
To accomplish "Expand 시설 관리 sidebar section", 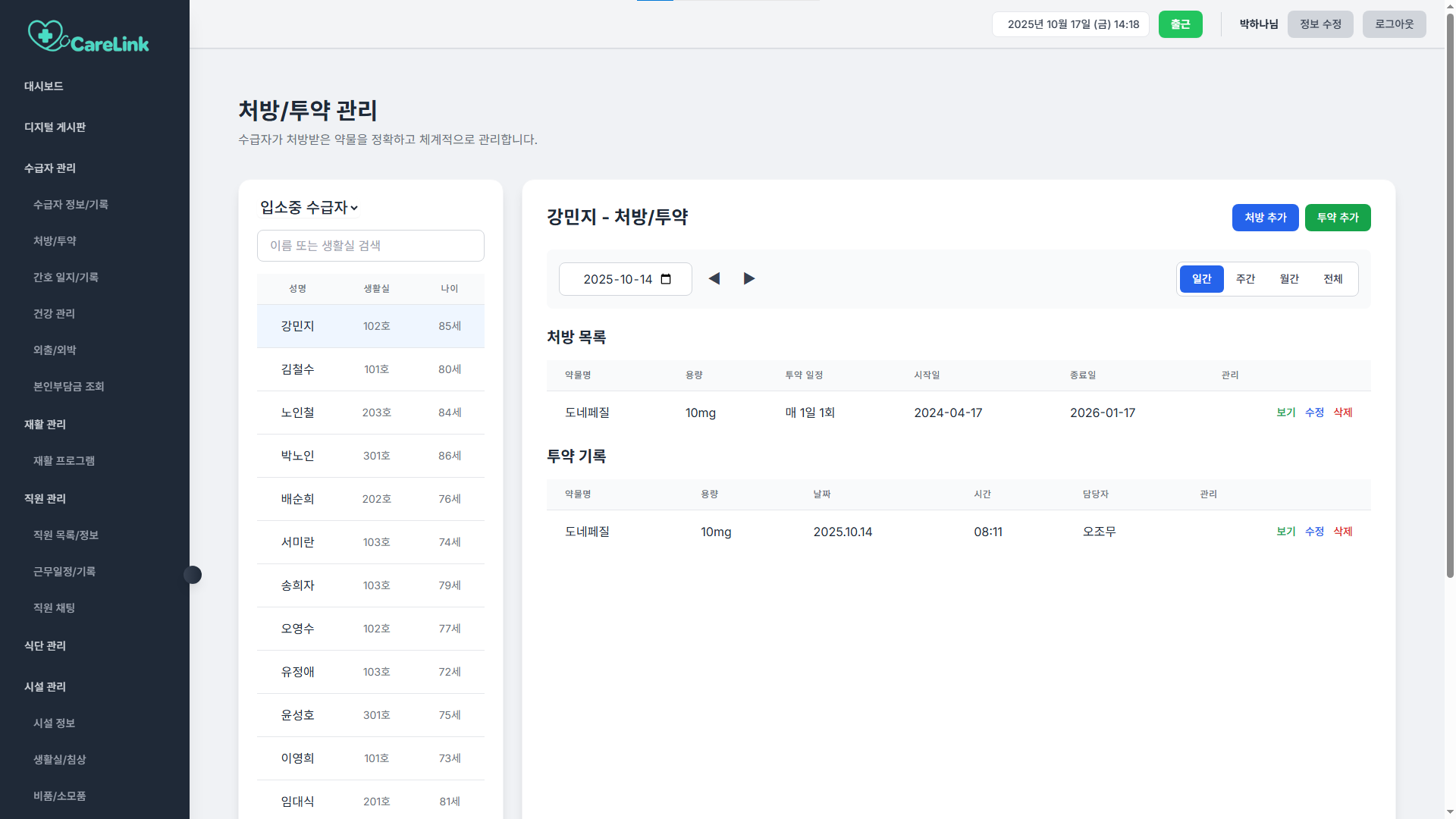I will 45,687.
